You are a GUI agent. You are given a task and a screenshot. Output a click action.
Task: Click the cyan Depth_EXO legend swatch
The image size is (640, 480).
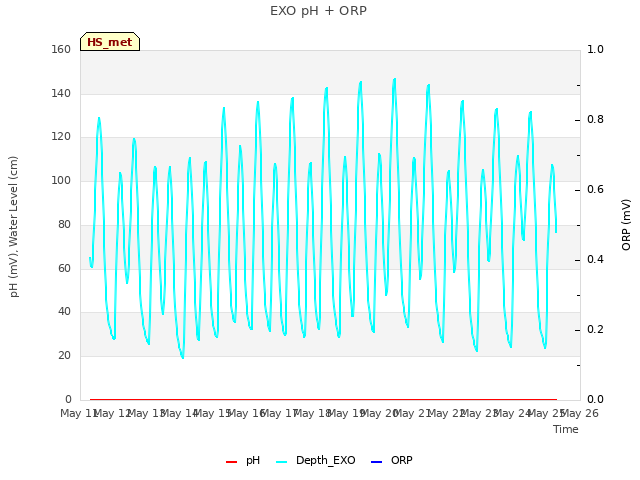(282, 462)
